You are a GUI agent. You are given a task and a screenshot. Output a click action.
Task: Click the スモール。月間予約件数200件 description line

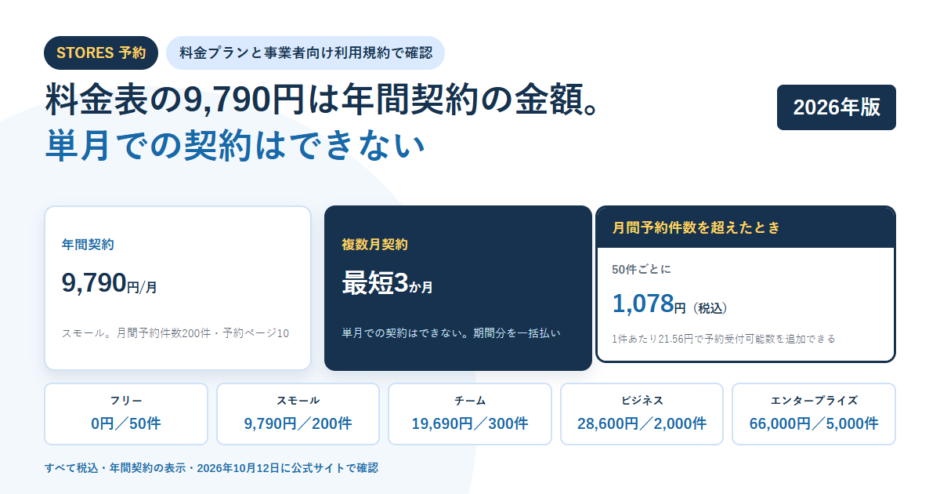[175, 333]
